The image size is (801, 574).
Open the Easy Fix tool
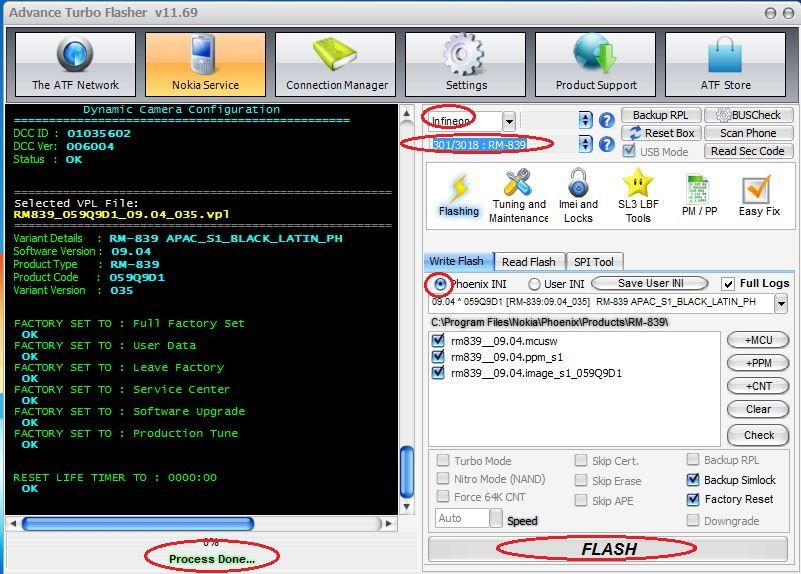click(x=759, y=194)
